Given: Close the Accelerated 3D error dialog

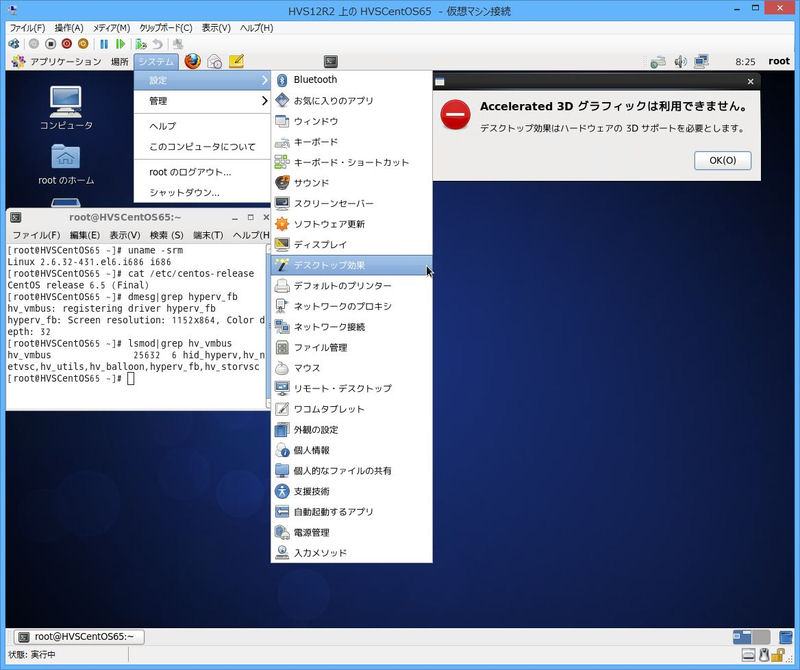Looking at the screenshot, I should tap(750, 81).
